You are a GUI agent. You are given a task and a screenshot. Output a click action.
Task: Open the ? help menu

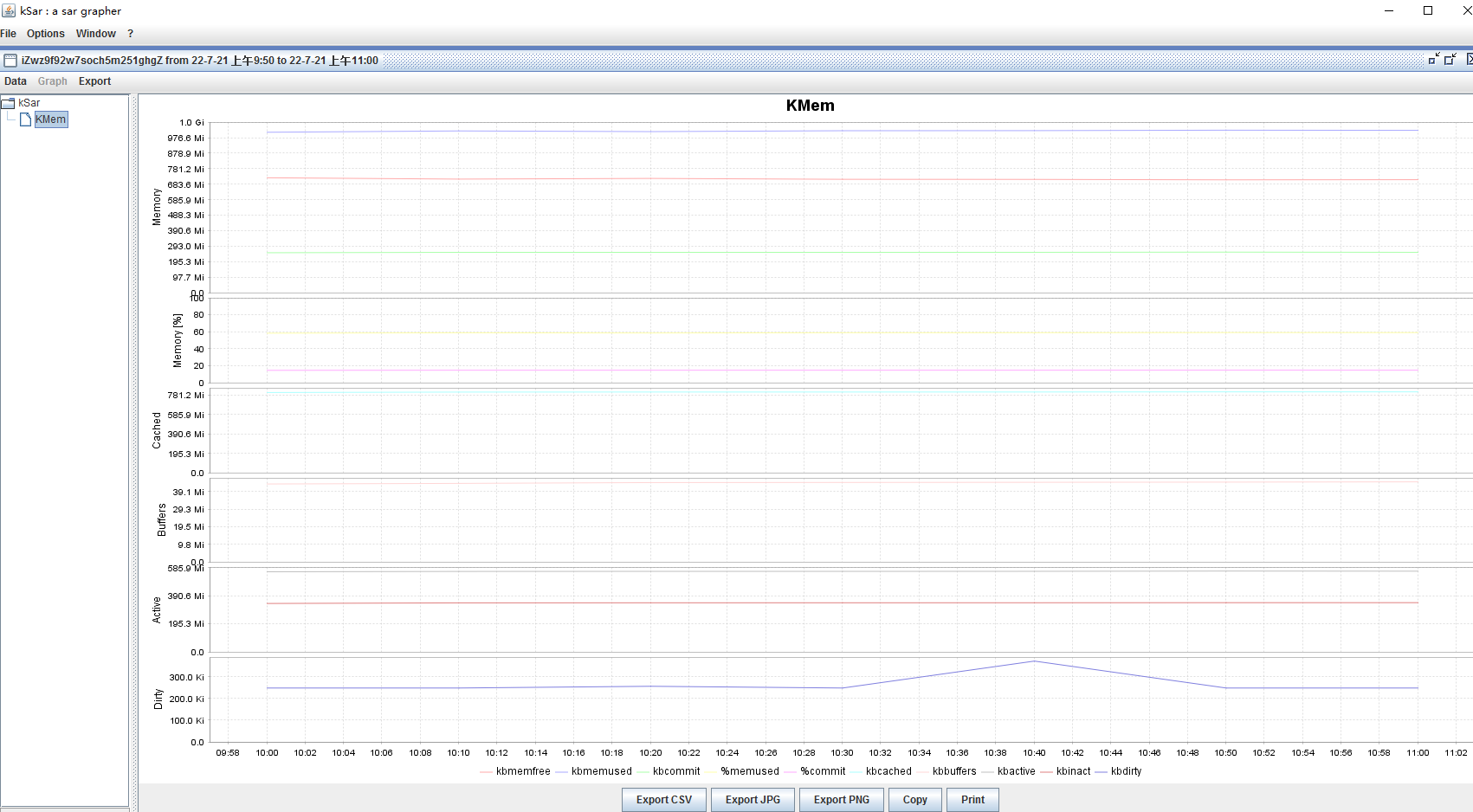point(131,34)
